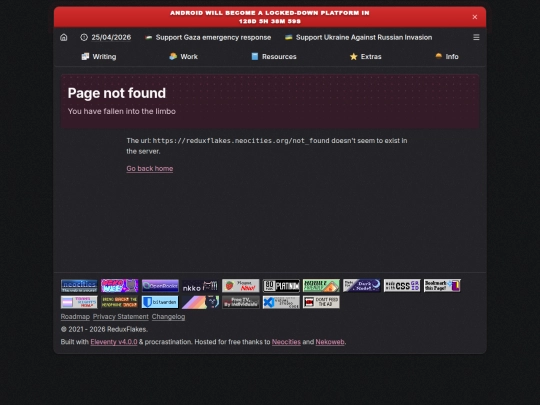
Task: Click the Platinum badge
Action: click(281, 286)
